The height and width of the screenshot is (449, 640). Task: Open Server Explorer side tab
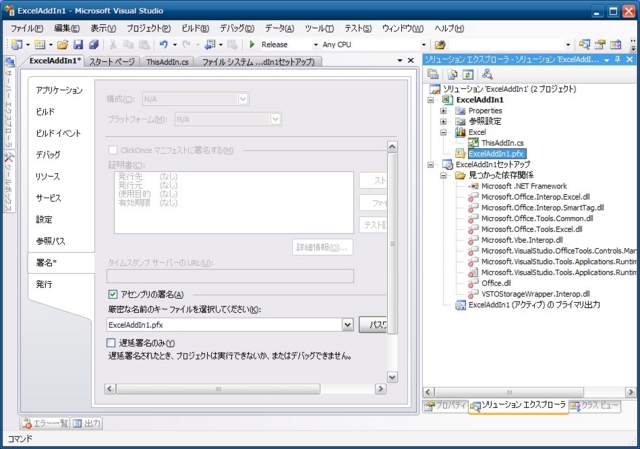click(9, 103)
